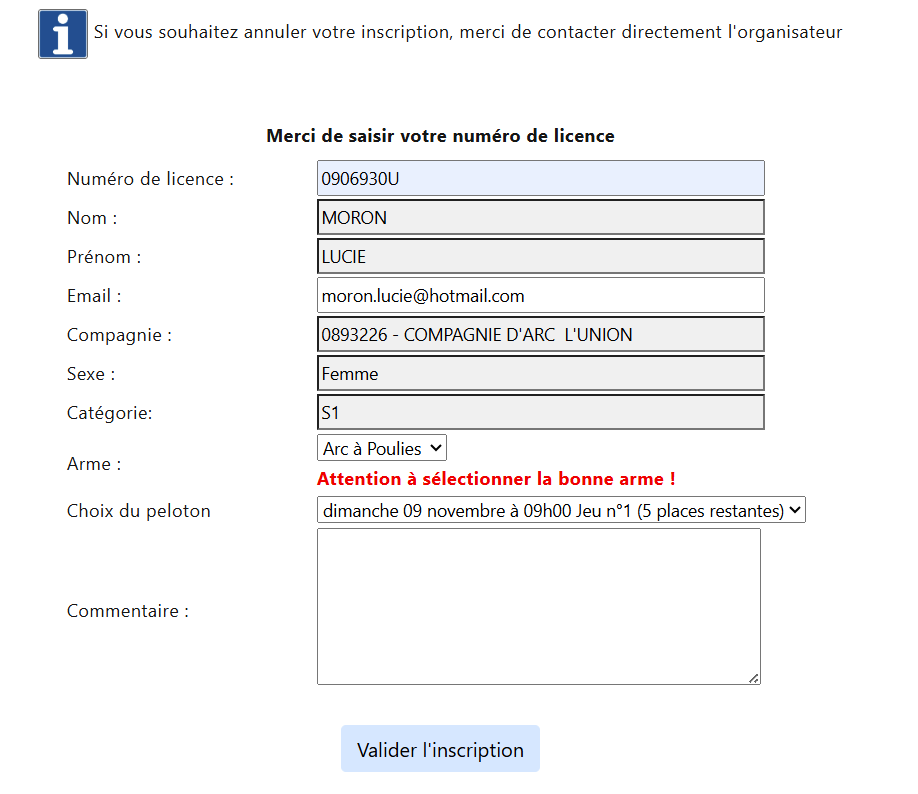
Task: Click the textarea resize handle
Action: [x=754, y=678]
